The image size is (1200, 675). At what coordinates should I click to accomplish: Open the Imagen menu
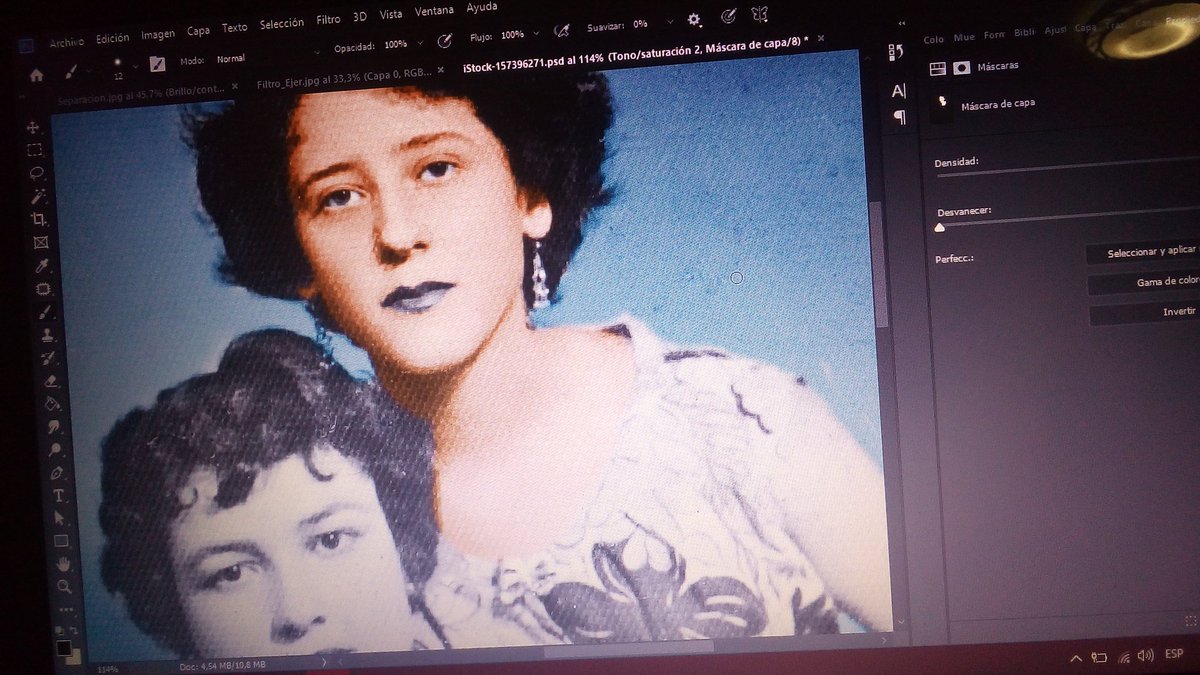click(158, 34)
